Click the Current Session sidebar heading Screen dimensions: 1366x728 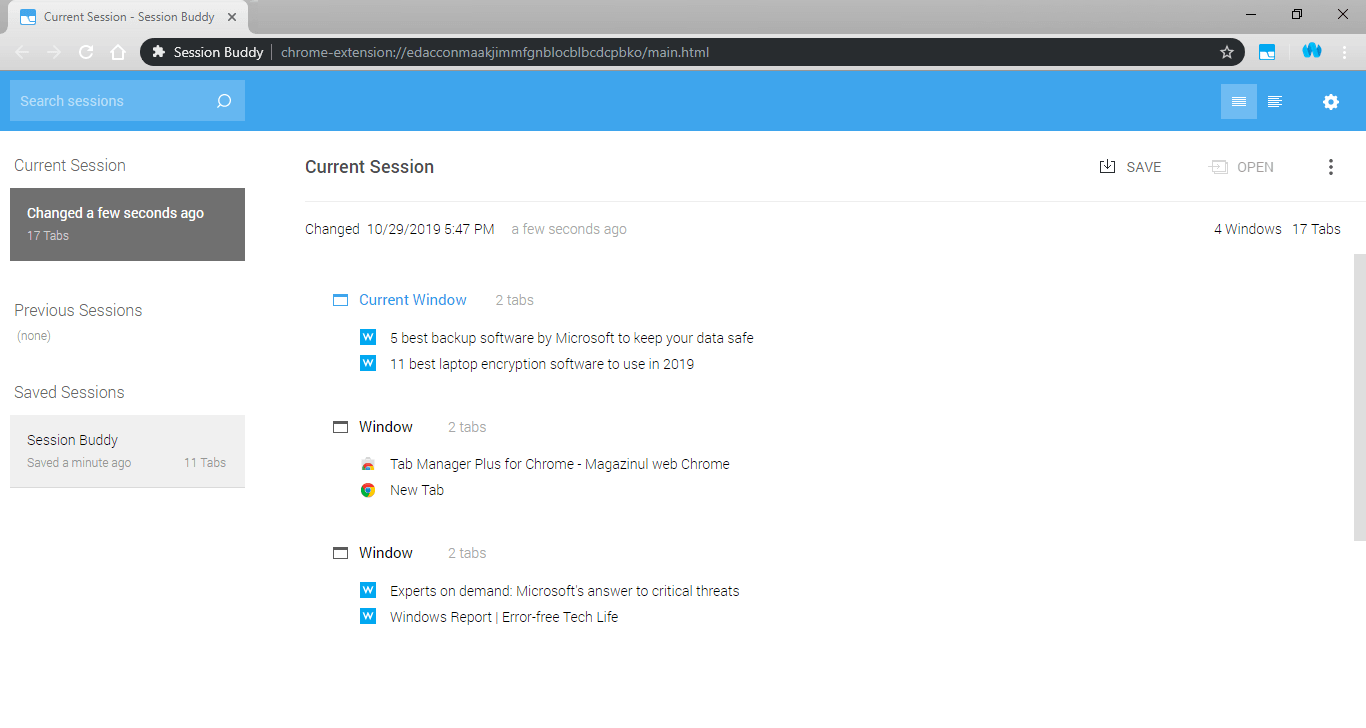[x=70, y=166]
